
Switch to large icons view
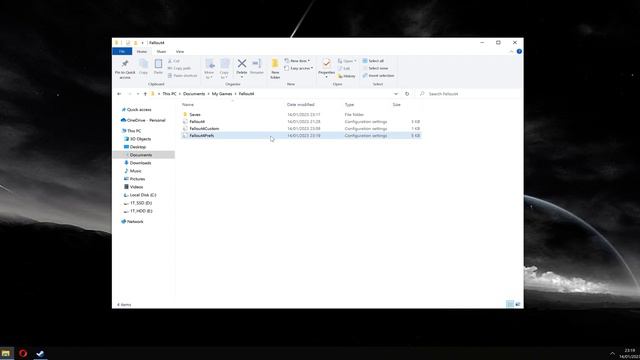pyautogui.click(x=518, y=304)
